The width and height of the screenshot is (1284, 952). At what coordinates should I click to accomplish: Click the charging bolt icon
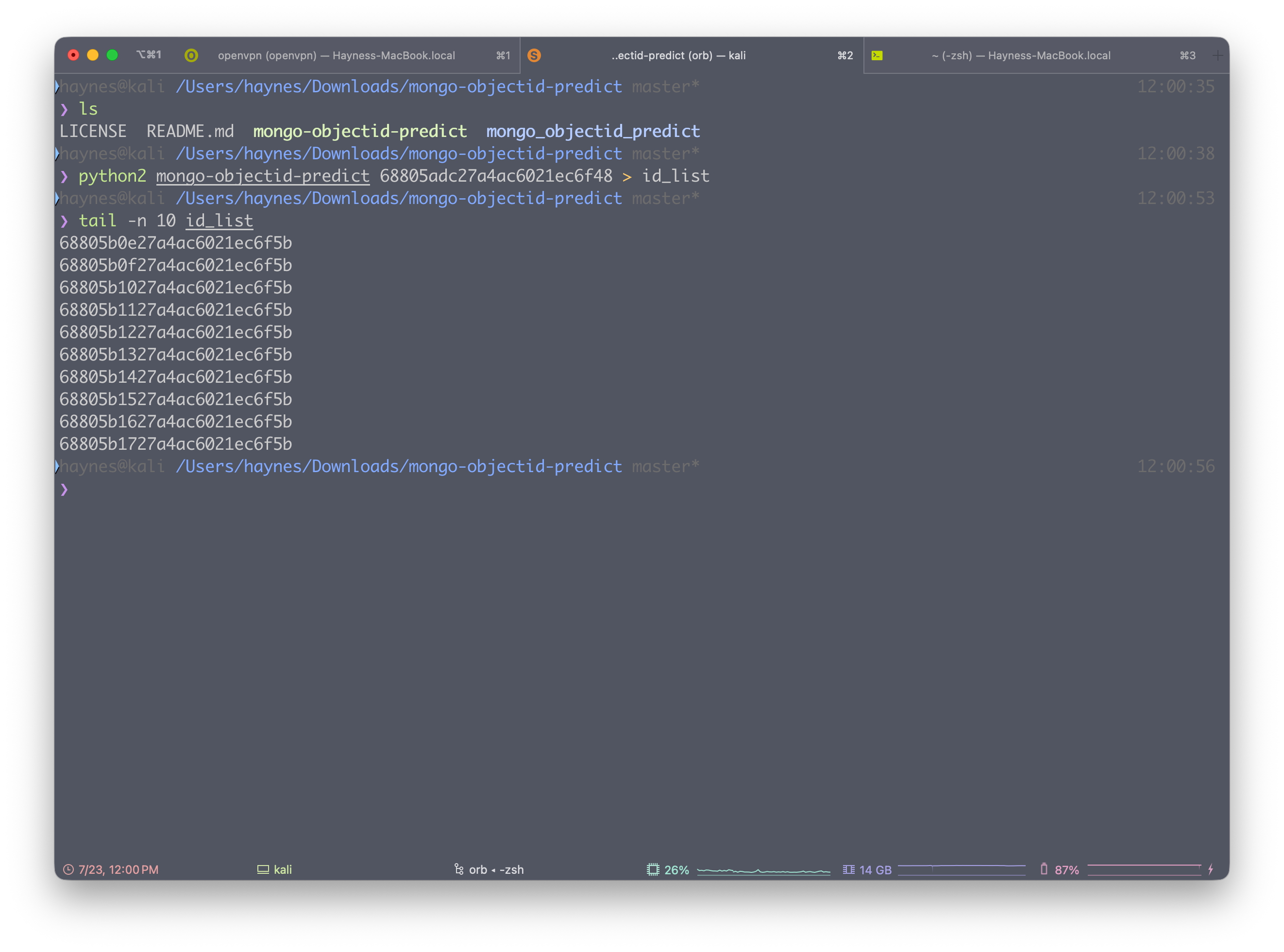pyautogui.click(x=1210, y=869)
